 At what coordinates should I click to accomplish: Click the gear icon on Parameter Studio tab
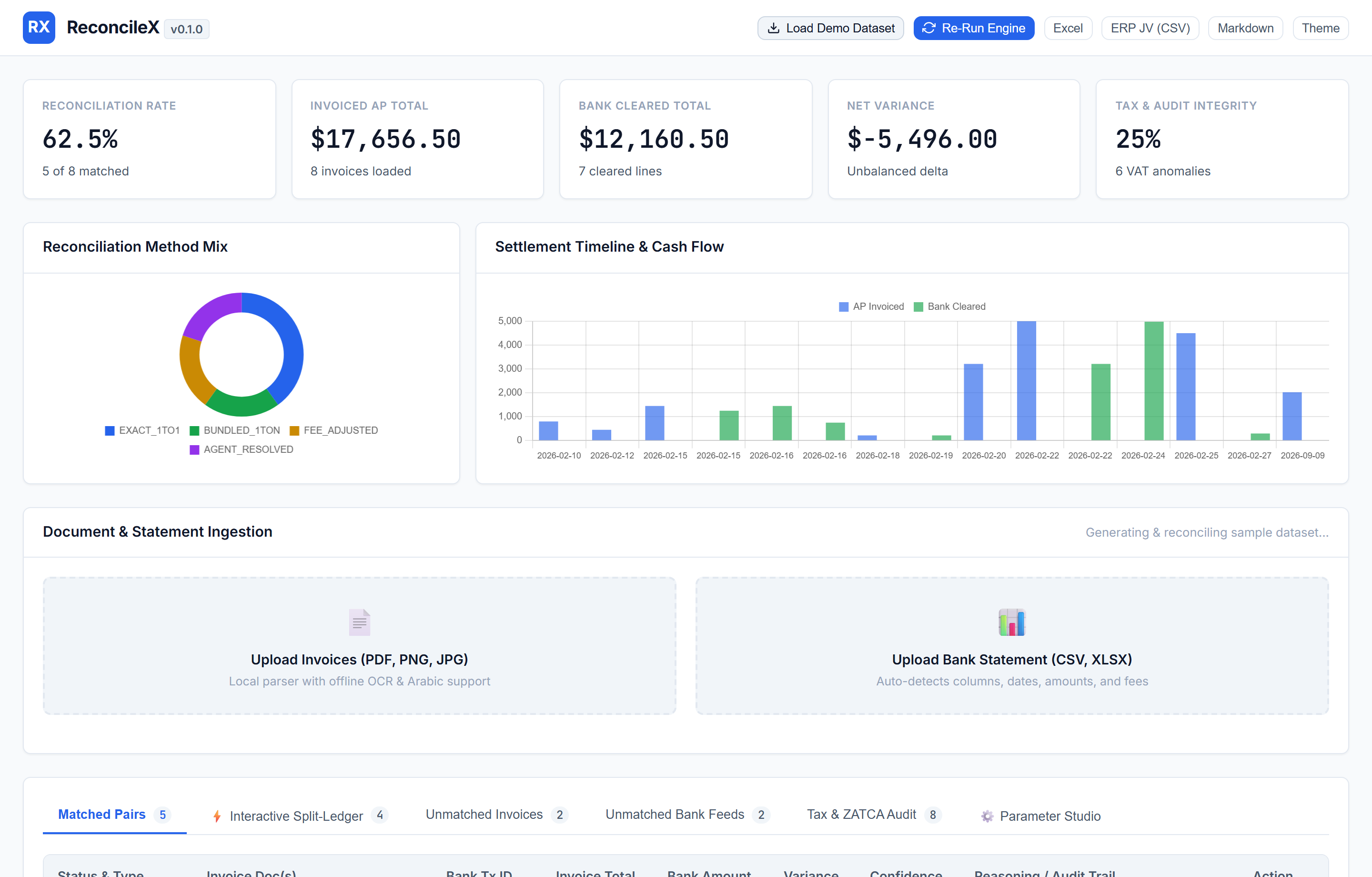pyautogui.click(x=988, y=816)
